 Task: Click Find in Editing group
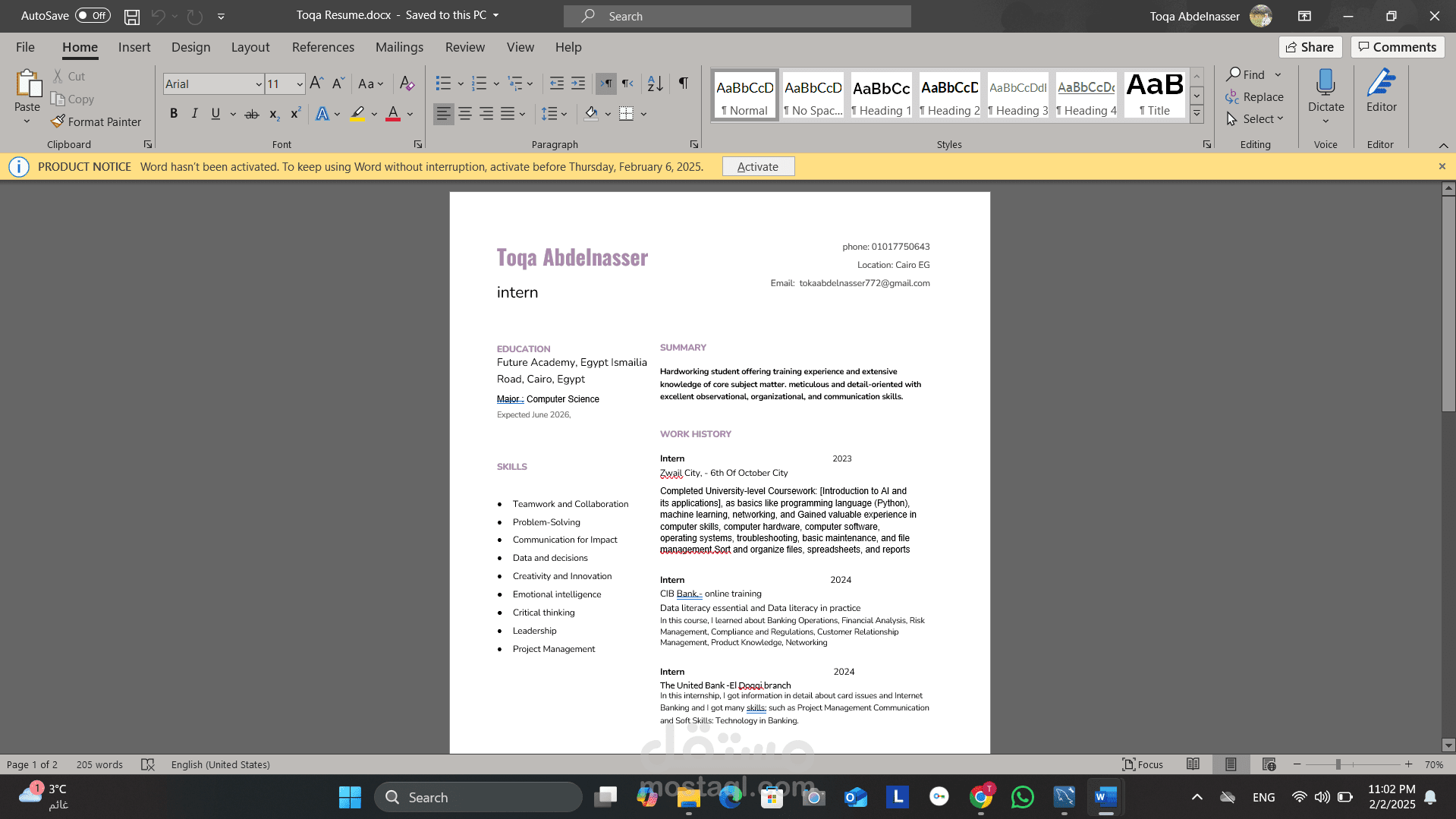[1246, 74]
